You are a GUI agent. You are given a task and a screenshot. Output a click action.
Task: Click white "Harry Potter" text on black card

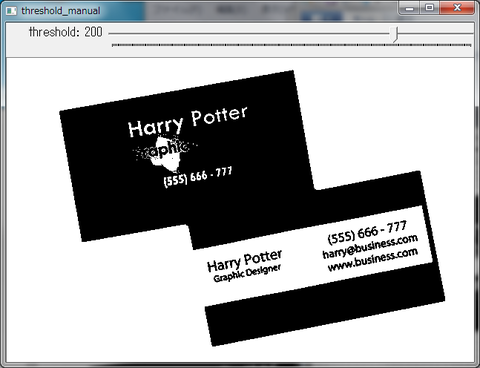coord(188,122)
